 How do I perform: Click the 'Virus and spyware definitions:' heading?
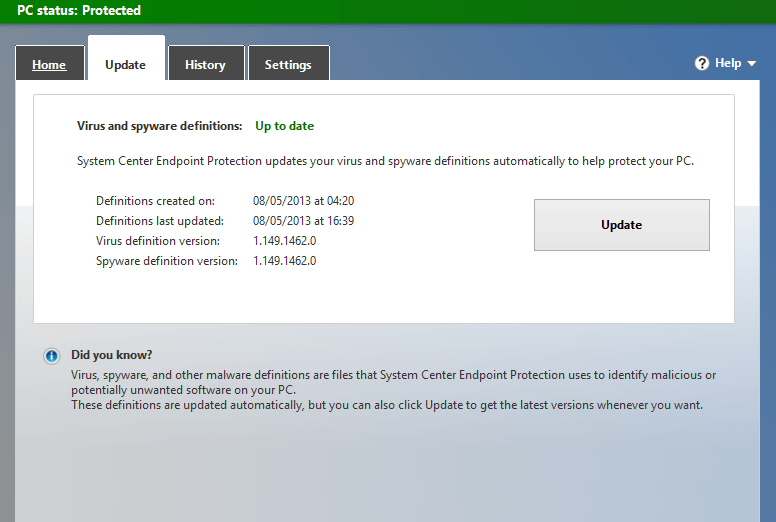[159, 126]
